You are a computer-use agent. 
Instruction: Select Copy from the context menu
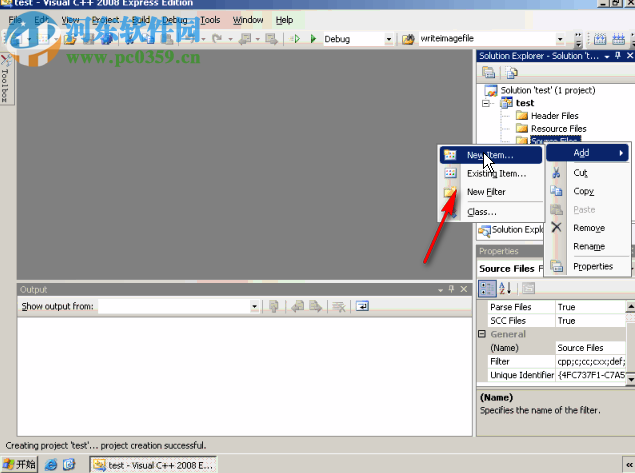[584, 191]
